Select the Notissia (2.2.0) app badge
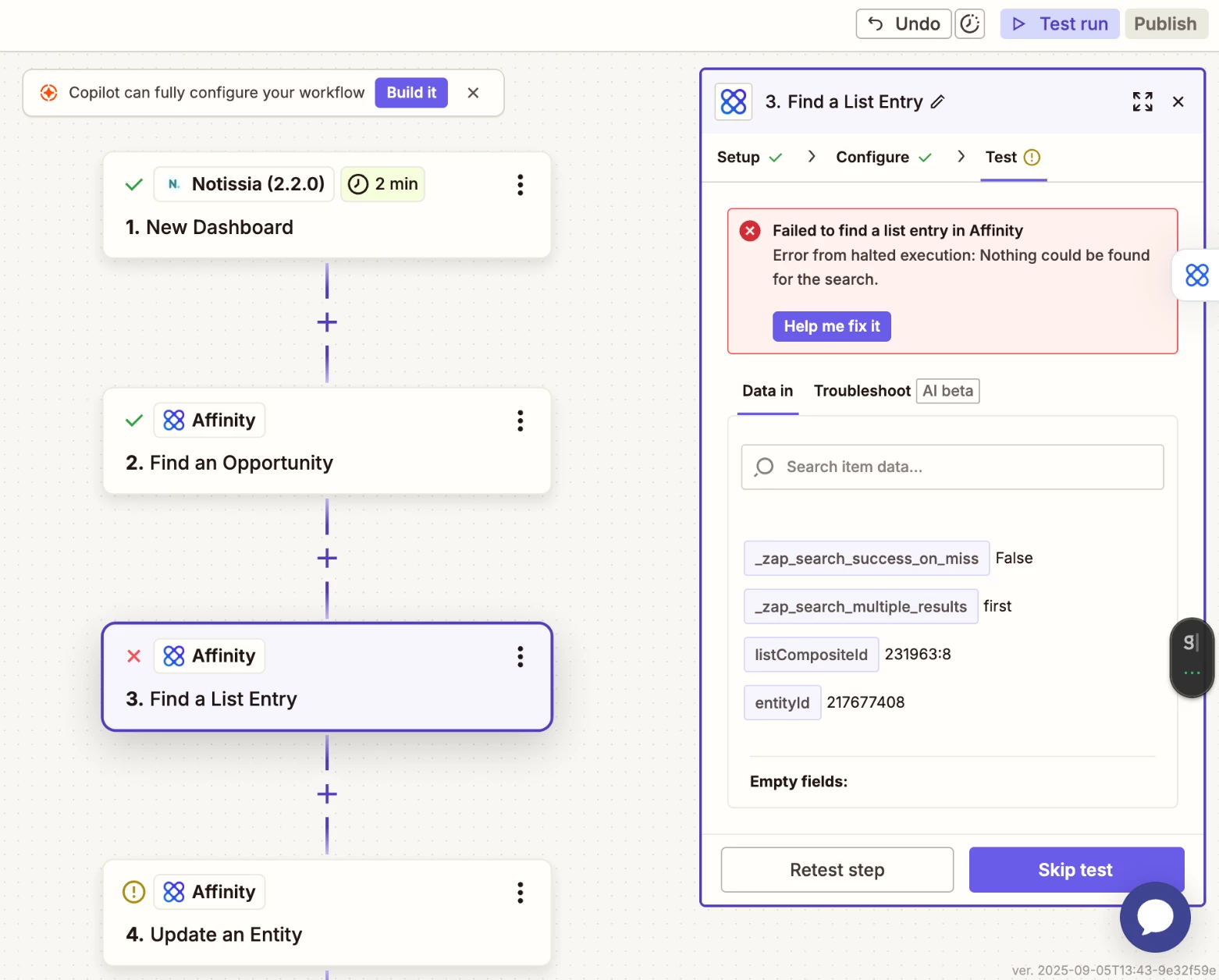The width and height of the screenshot is (1219, 980). click(244, 184)
